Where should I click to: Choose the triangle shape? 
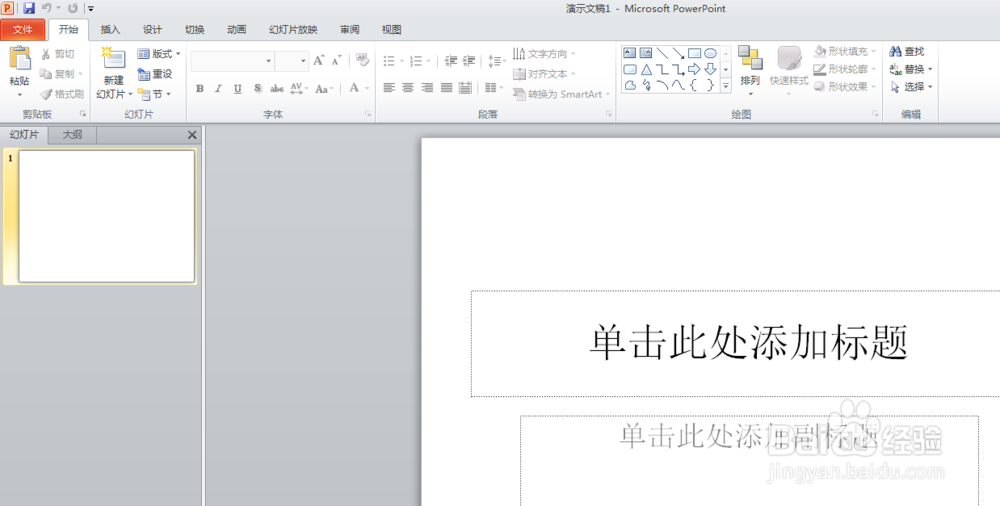click(x=645, y=69)
